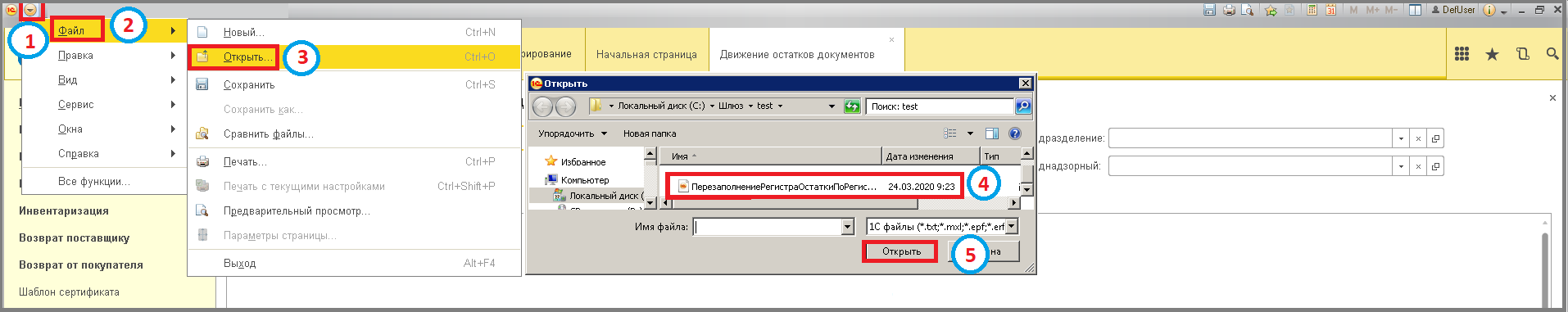The image size is (1568, 312).
Task: Select Новый… in File submenu
Action: point(354,32)
